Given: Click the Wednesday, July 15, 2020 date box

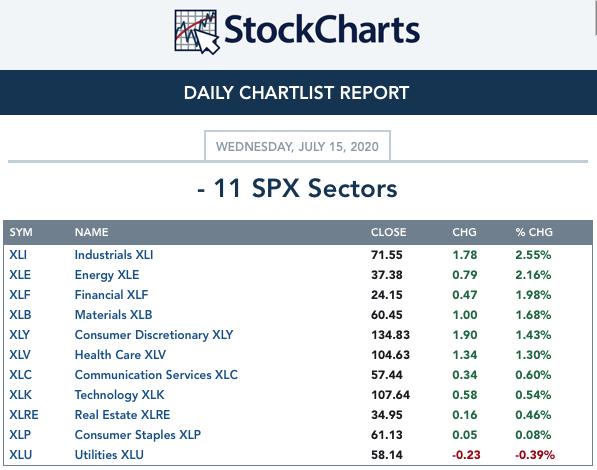Looking at the screenshot, I should (297, 146).
